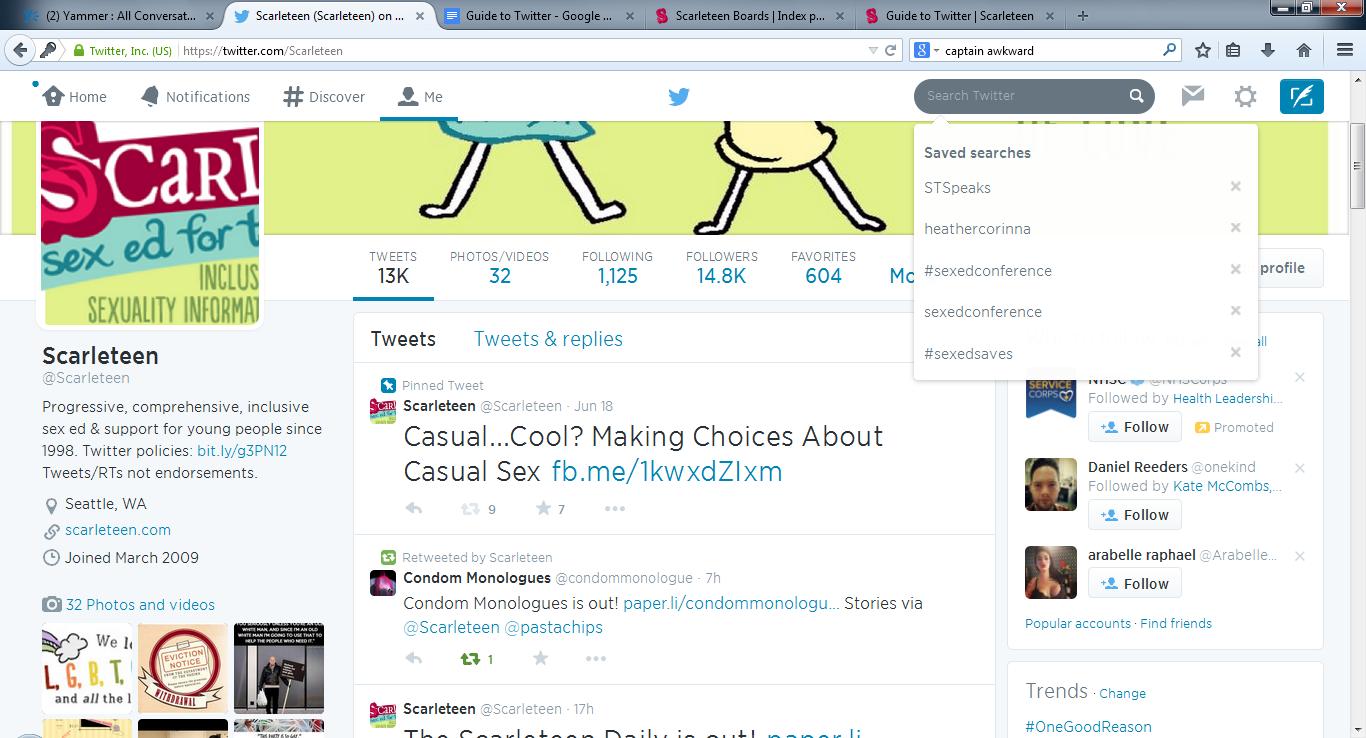Click the Find friends link

[1176, 623]
